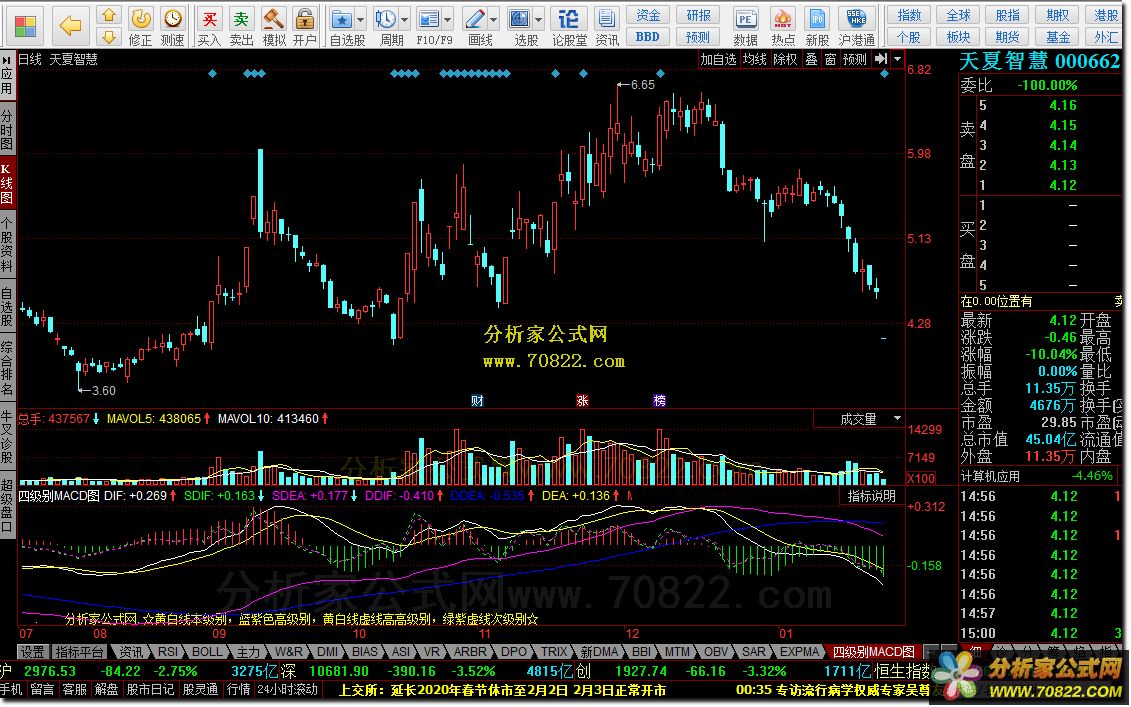Toggle the 均线 moving average overlay
This screenshot has height=707, width=1131.
[754, 60]
